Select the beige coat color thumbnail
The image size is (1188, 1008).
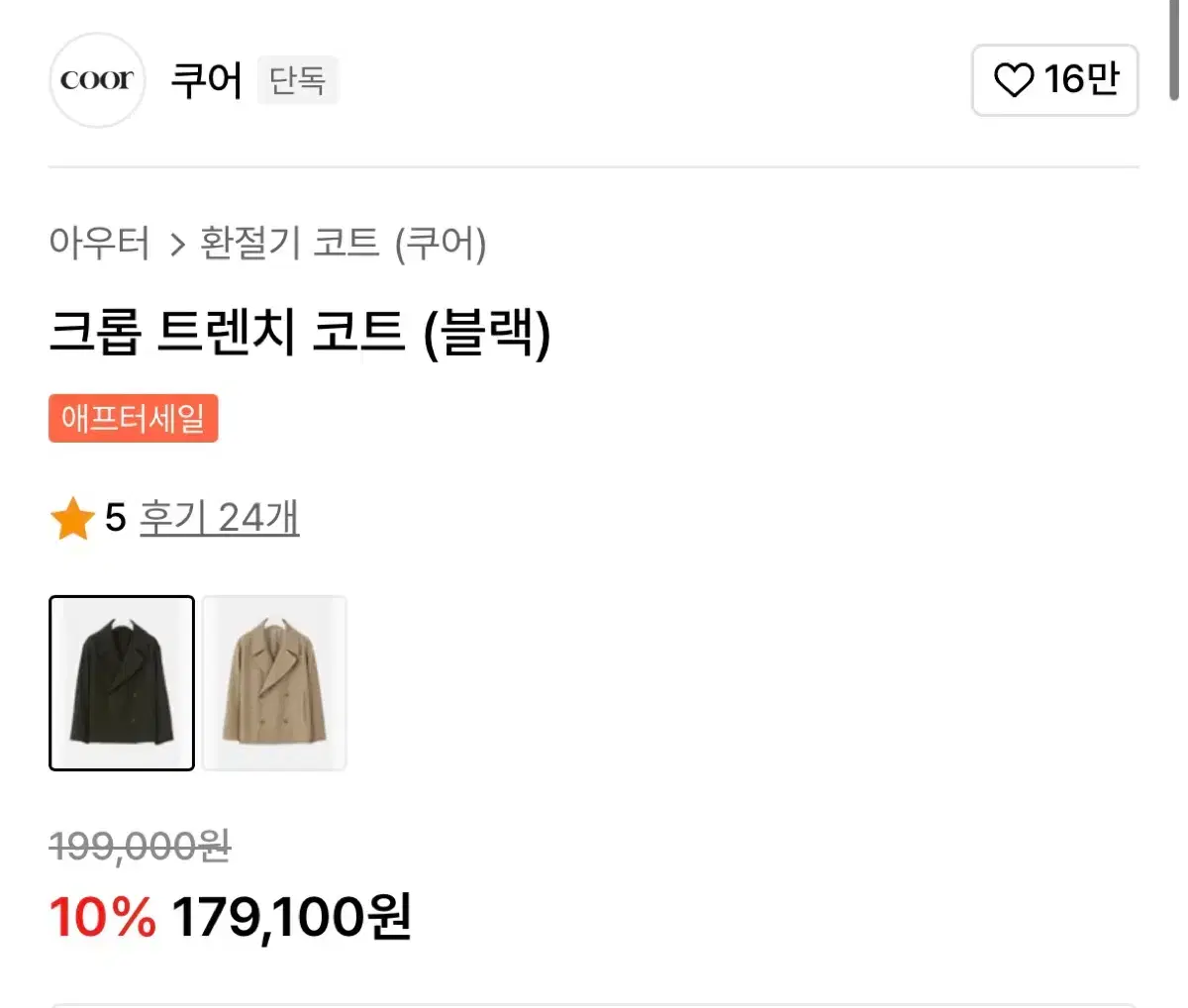tap(274, 683)
